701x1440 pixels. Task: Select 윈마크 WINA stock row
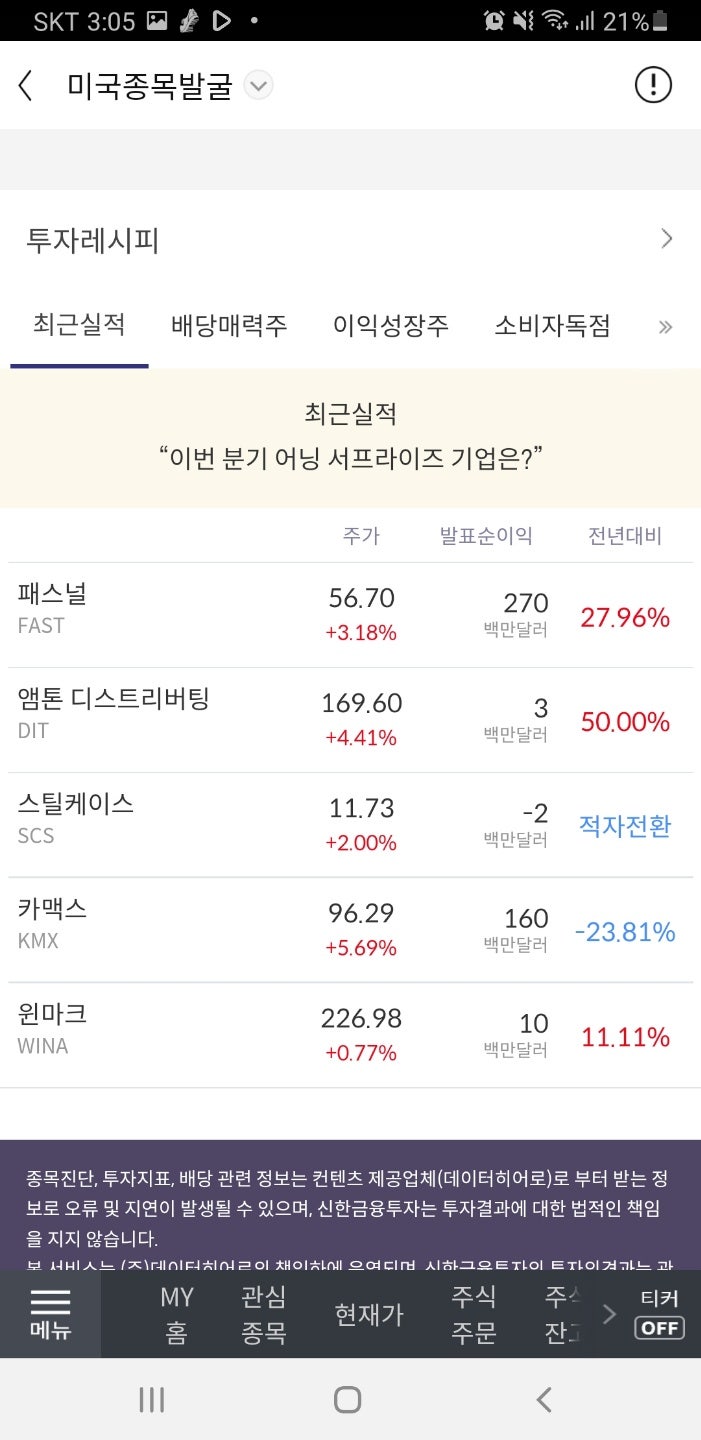[350, 1035]
